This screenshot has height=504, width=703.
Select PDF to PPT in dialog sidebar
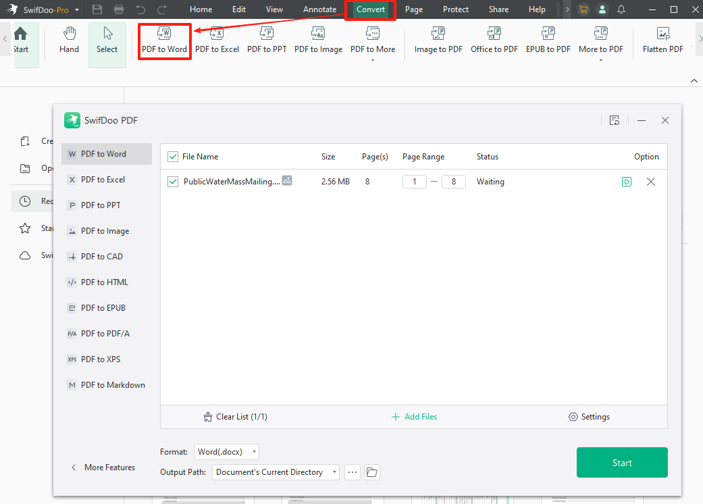pos(107,205)
